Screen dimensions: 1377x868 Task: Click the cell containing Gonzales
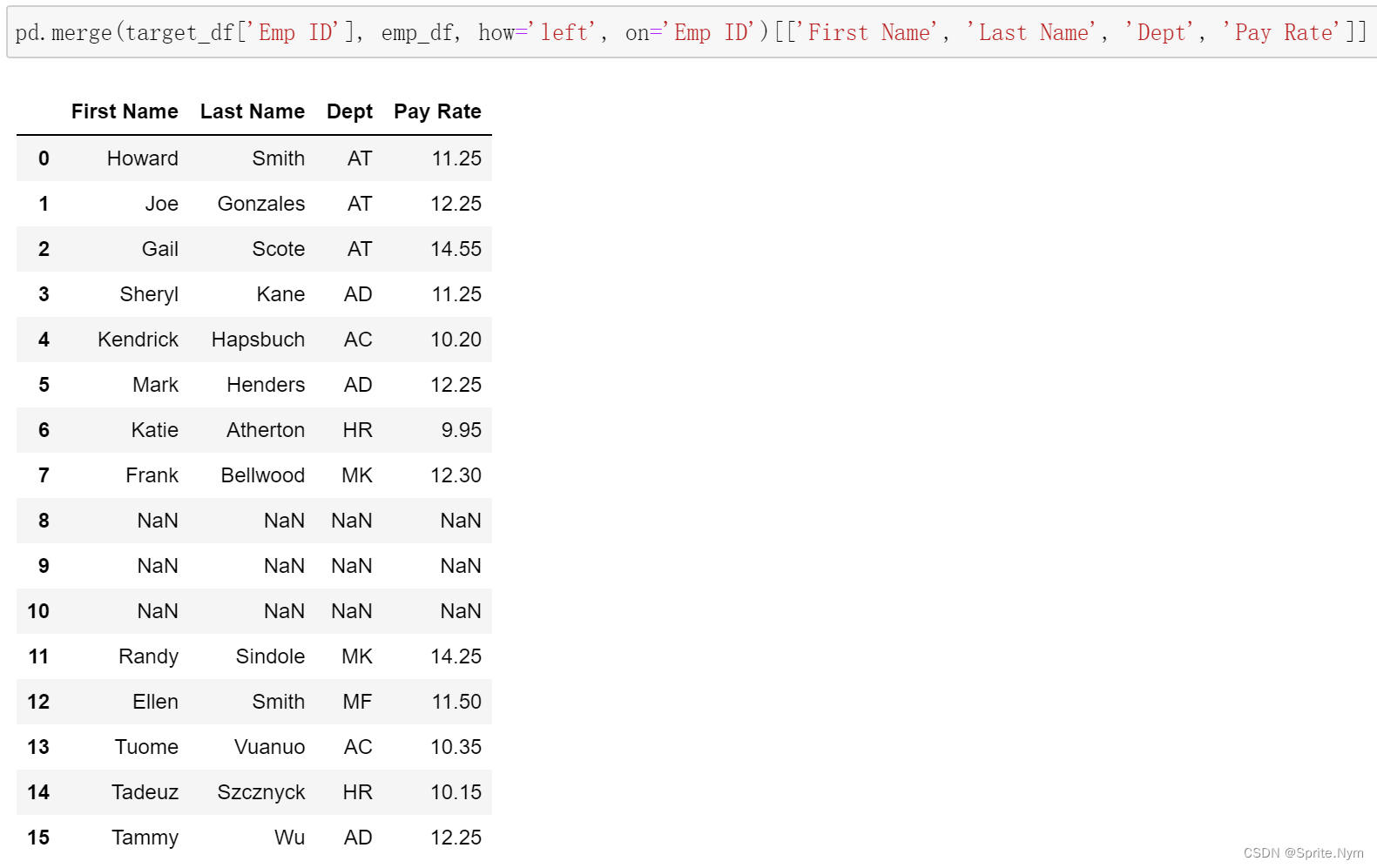[261, 204]
